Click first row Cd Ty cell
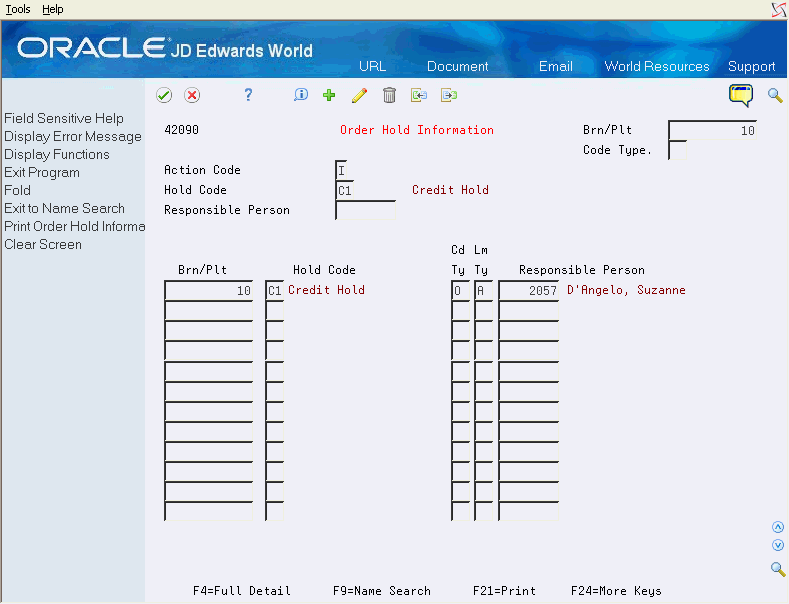Viewport: 789px width, 604px height. point(460,291)
